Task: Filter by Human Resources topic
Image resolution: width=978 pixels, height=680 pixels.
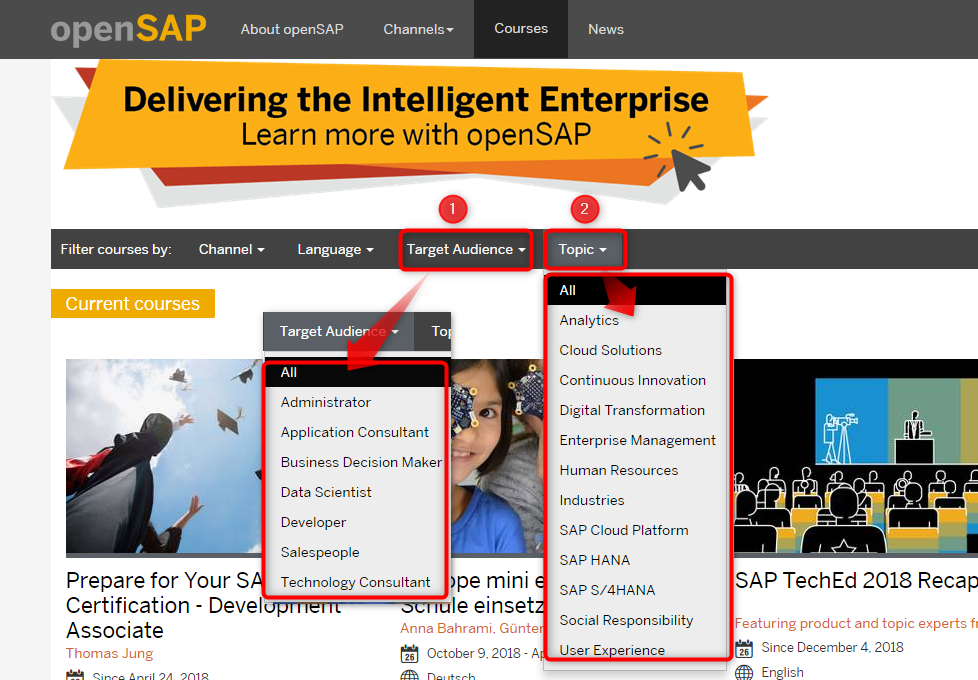Action: point(637,470)
